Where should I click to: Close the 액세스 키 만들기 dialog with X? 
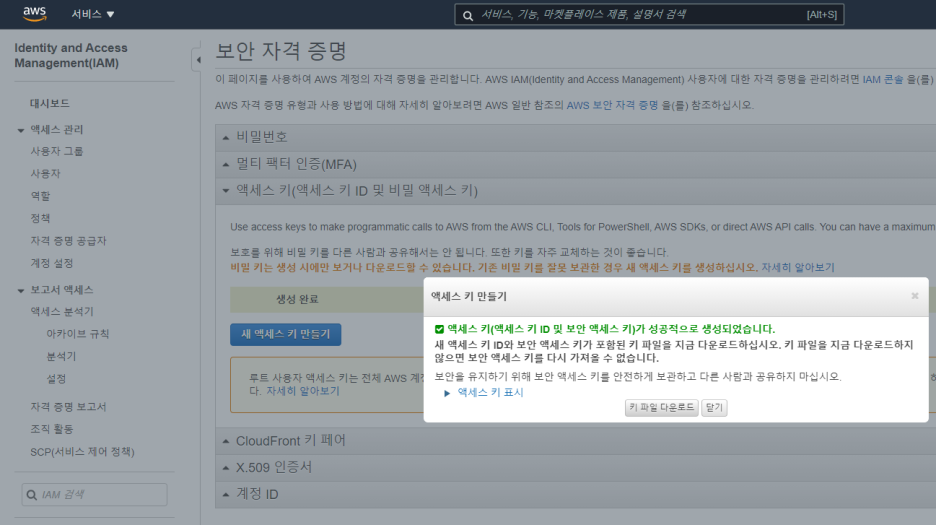[914, 296]
